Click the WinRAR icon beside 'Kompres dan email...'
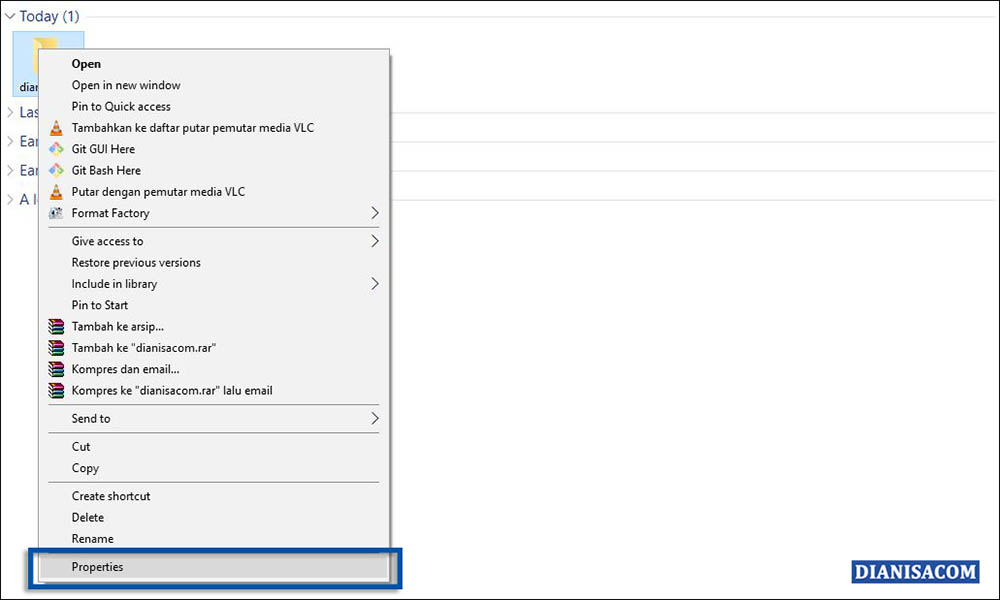This screenshot has height=600, width=1000. [55, 369]
